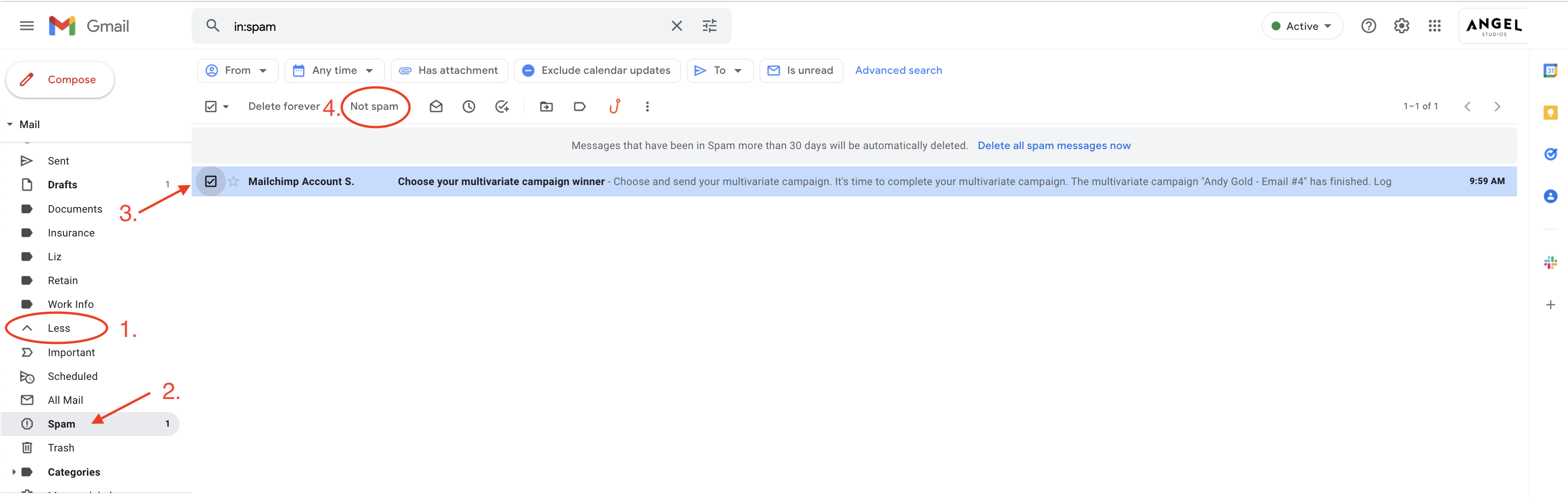The image size is (1568, 500).
Task: Click the Snooze clock icon
Action: pyautogui.click(x=469, y=107)
